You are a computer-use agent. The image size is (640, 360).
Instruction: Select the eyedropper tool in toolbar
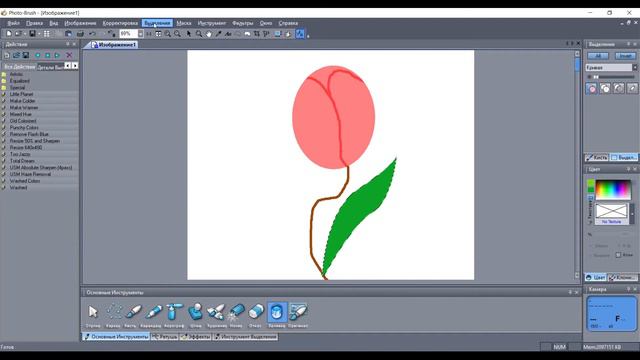pyautogui.click(x=219, y=34)
